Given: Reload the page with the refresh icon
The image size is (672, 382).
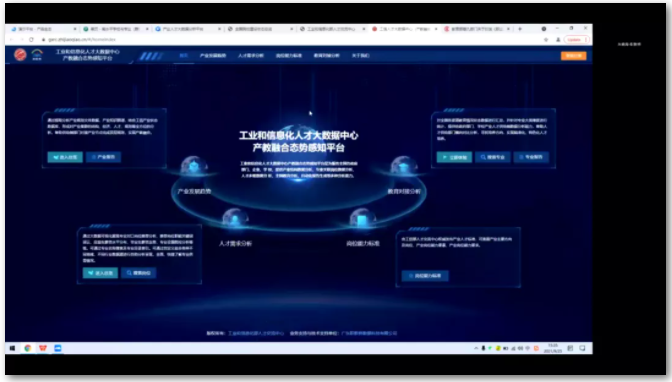Looking at the screenshot, I should pos(31,39).
